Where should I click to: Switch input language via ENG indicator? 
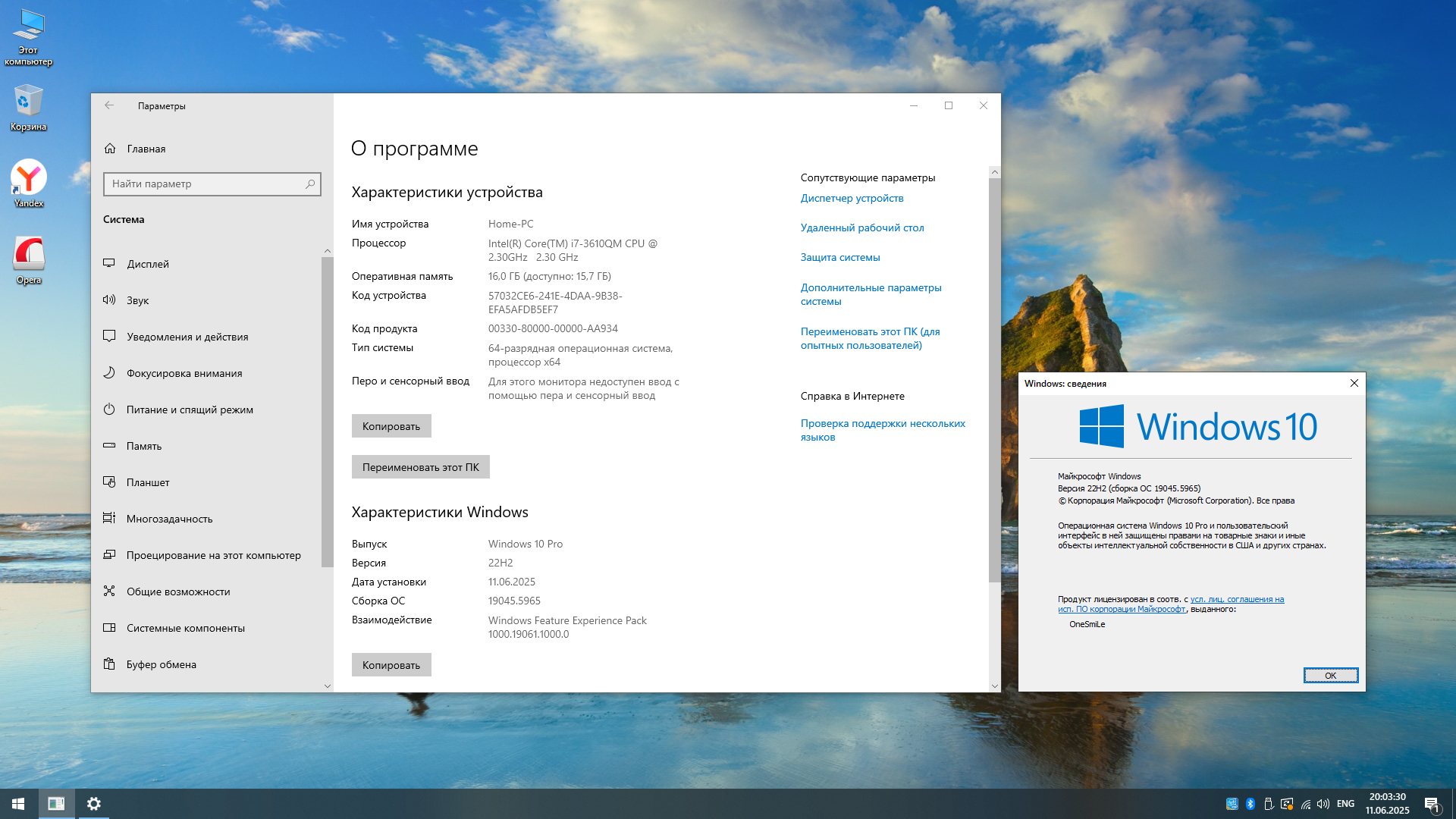point(1345,804)
